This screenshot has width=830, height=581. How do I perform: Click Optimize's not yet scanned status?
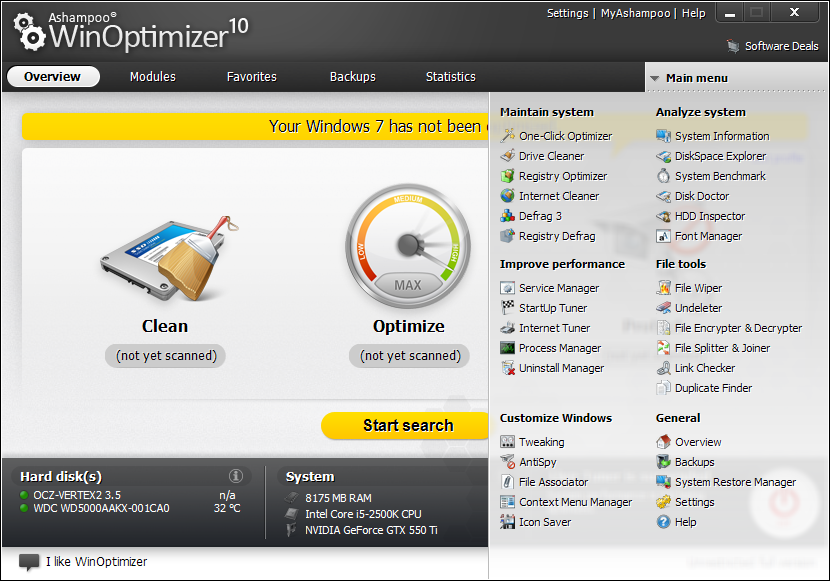coord(410,356)
